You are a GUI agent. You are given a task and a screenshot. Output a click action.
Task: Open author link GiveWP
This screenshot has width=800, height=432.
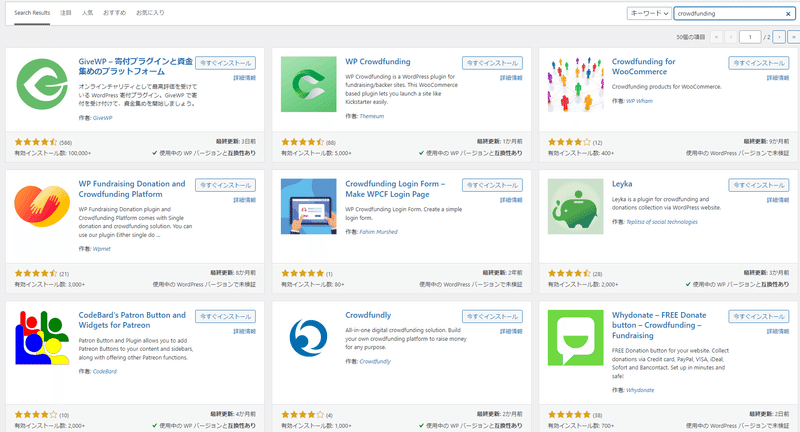pyautogui.click(x=103, y=118)
